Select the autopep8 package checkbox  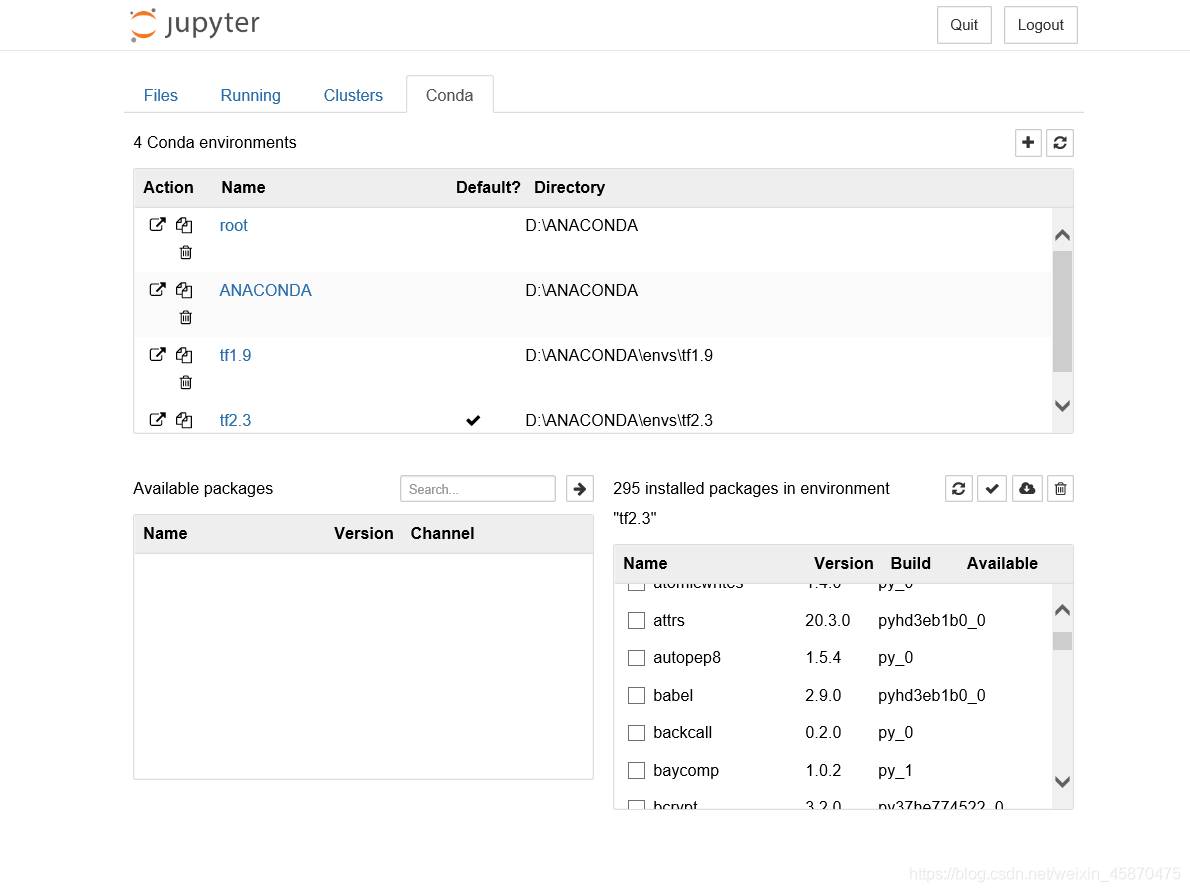[636, 657]
